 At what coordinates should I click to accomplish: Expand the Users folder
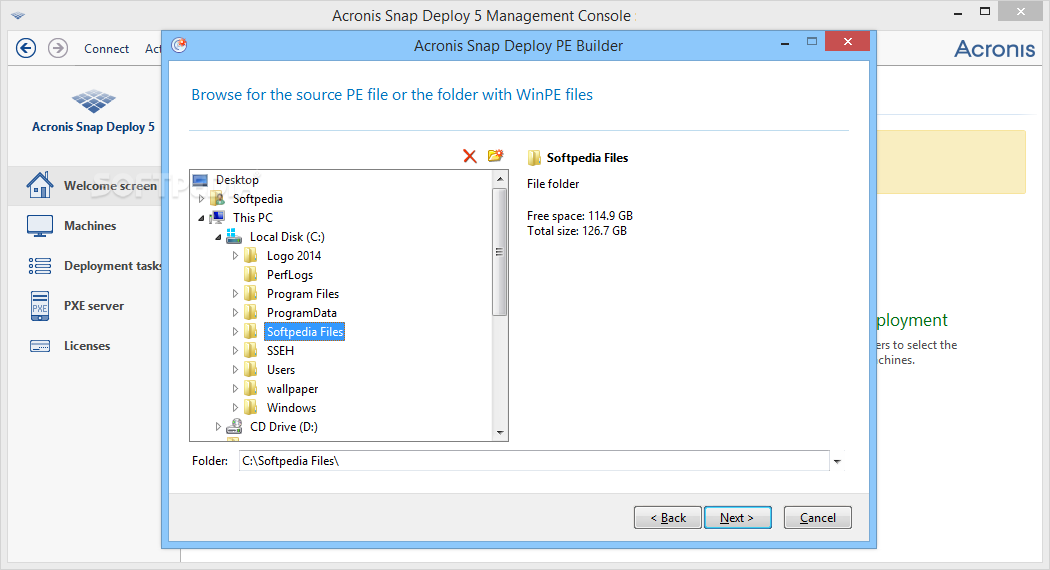(x=235, y=370)
